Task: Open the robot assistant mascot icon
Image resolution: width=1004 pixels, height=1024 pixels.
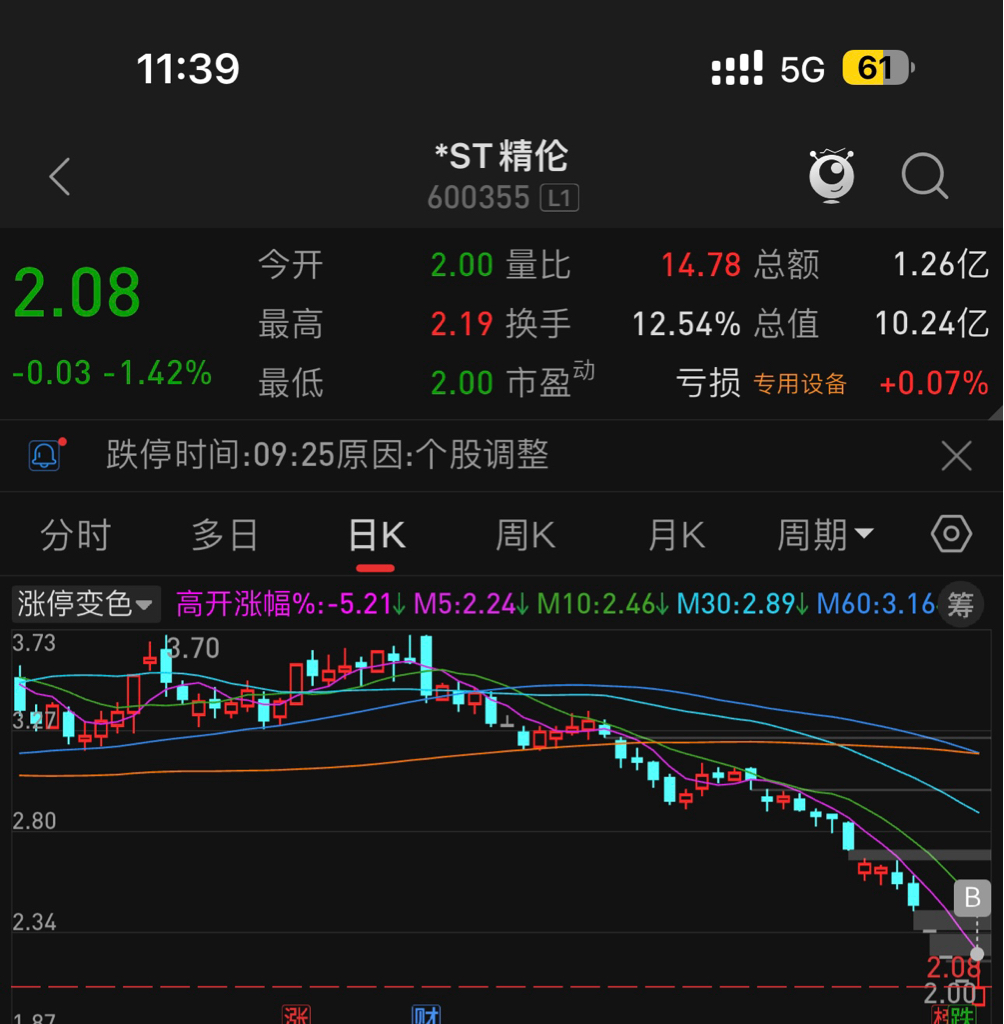Action: [831, 176]
